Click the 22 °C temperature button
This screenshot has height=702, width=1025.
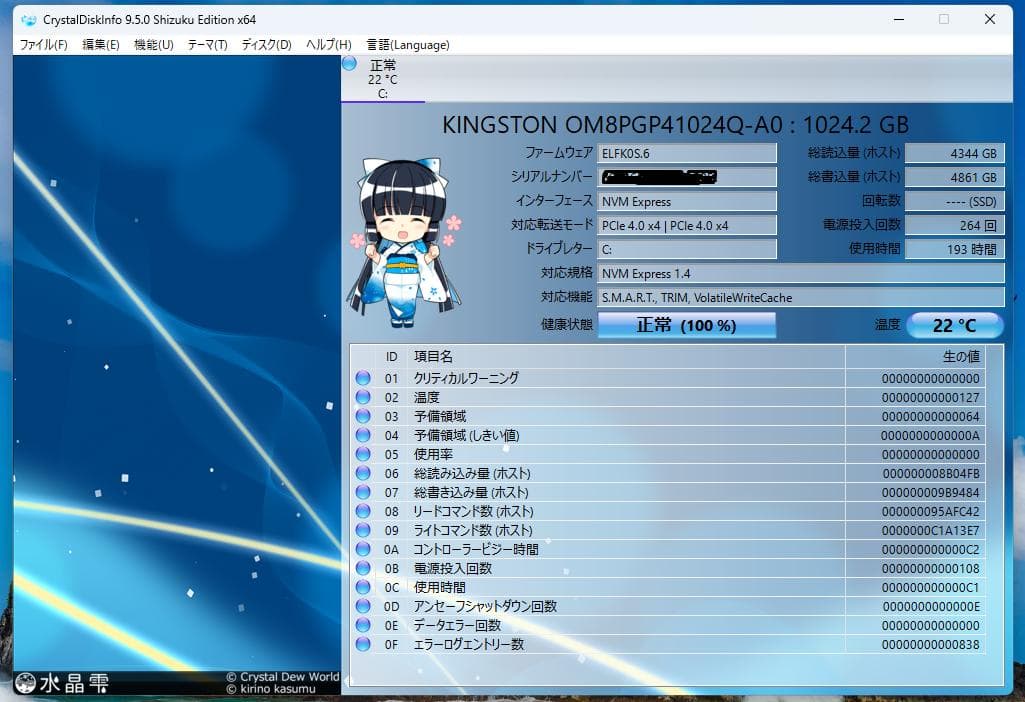[955, 325]
